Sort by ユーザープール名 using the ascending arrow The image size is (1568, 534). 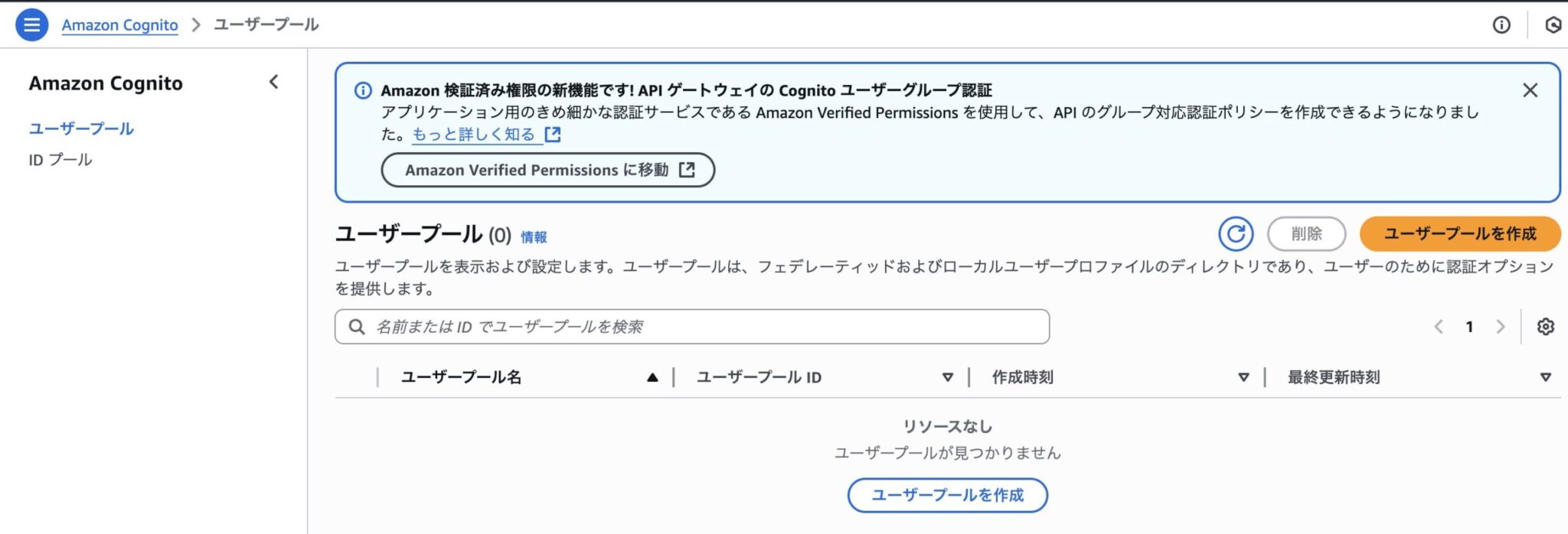click(652, 376)
